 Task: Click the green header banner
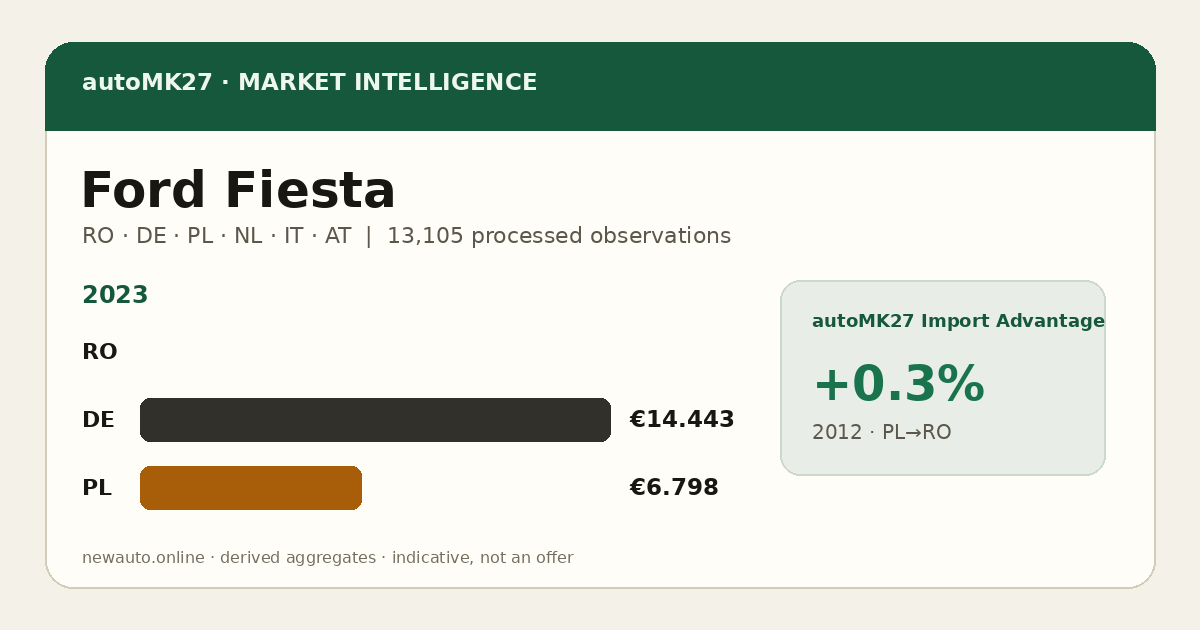coord(600,86)
